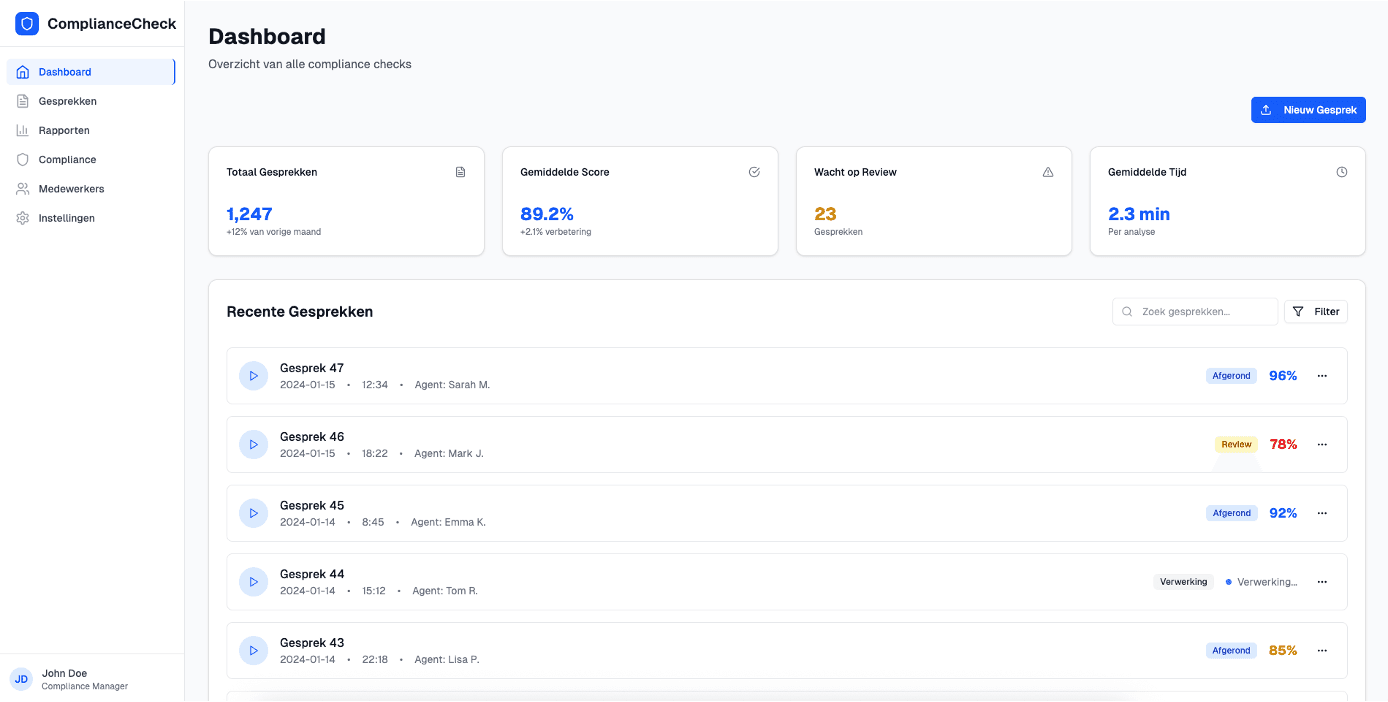The image size is (1388, 702).
Task: Open the Compliance menu item
Action: [91, 159]
